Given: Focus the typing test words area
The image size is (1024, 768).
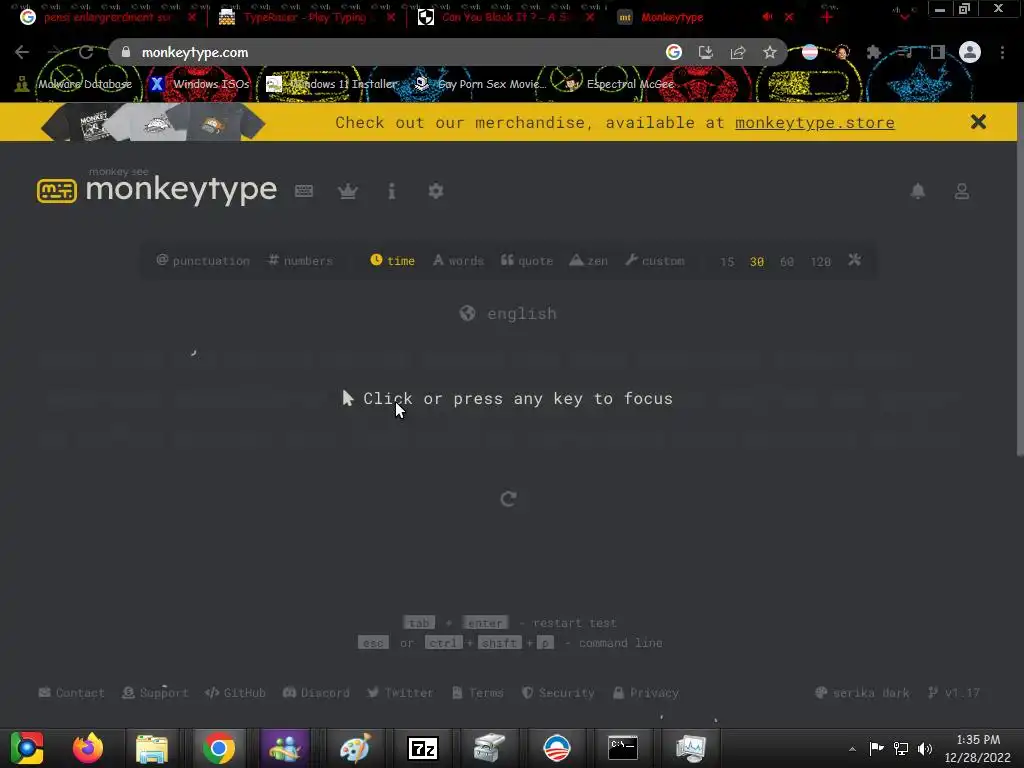Looking at the screenshot, I should 508,398.
